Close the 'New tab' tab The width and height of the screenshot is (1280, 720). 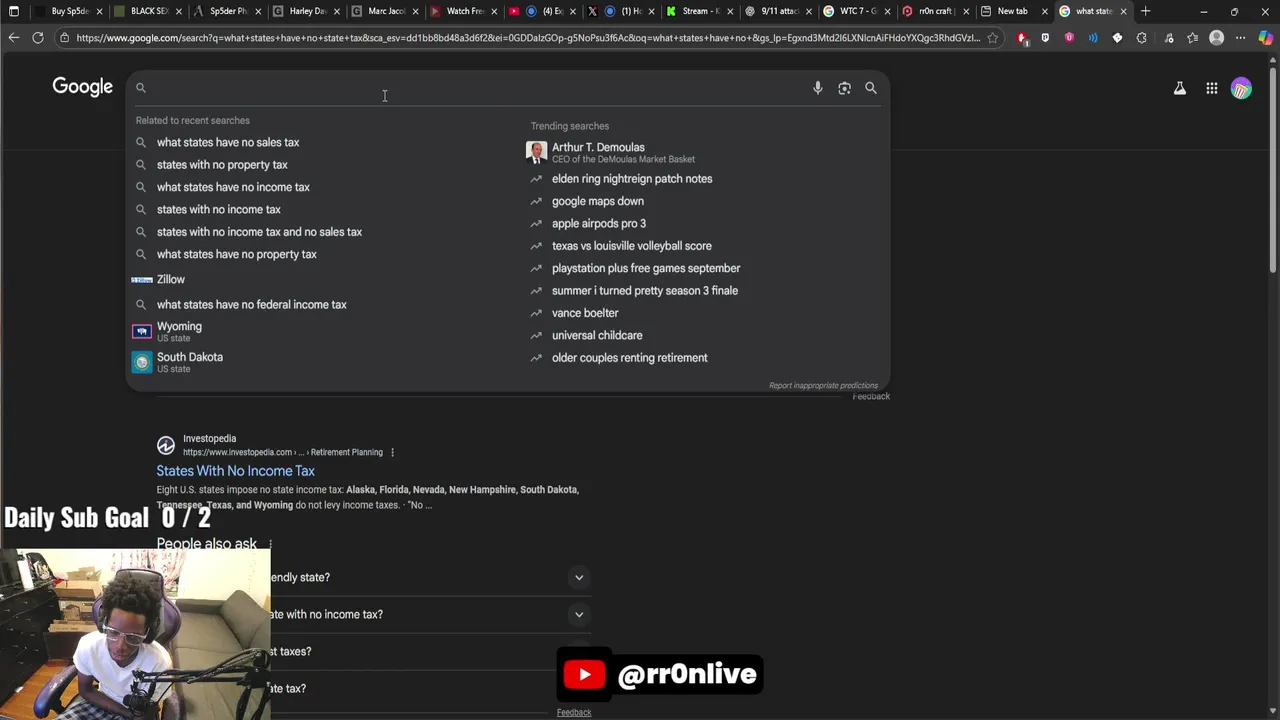pyautogui.click(x=1045, y=11)
